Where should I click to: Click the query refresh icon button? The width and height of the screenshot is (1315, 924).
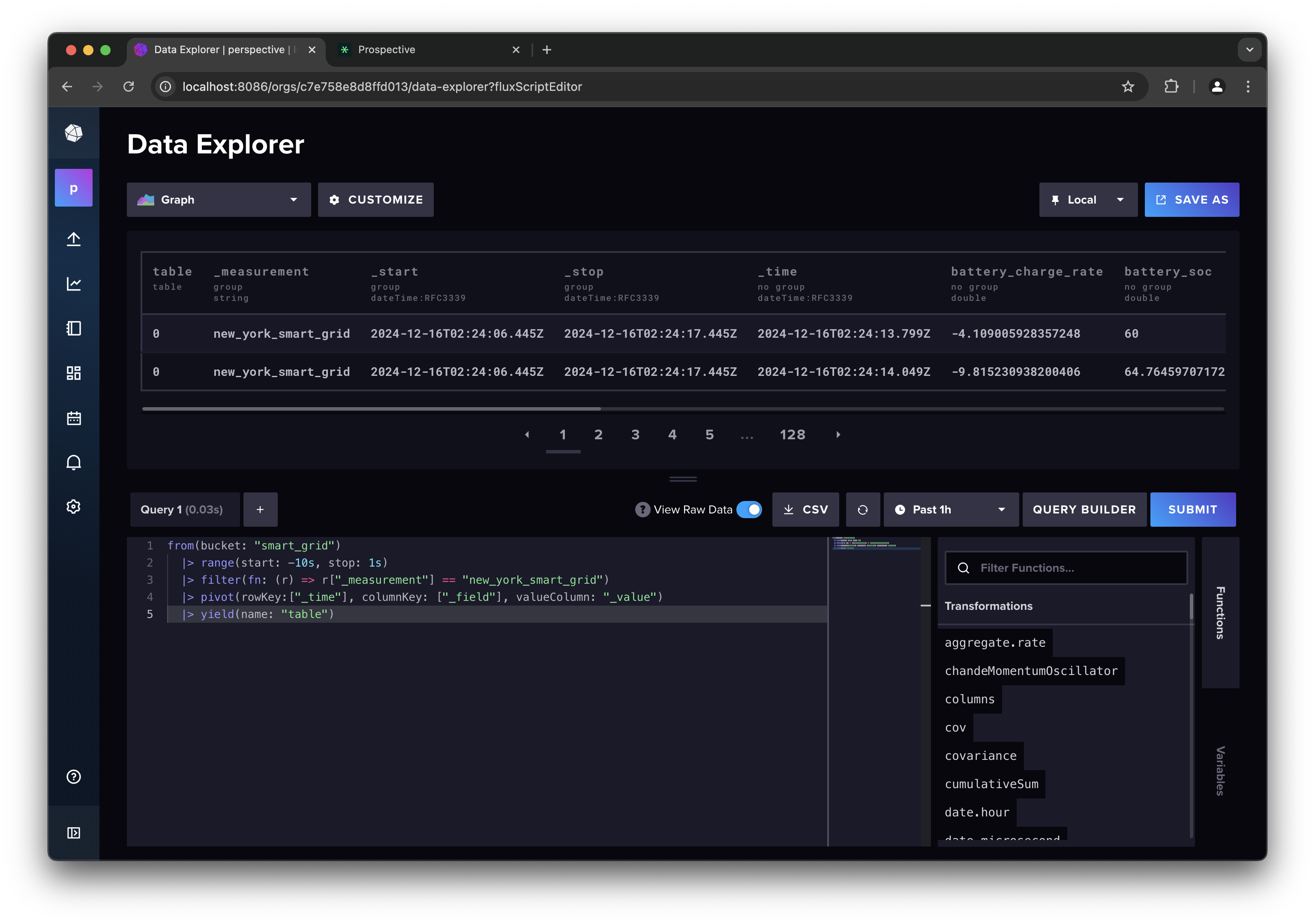(x=862, y=509)
